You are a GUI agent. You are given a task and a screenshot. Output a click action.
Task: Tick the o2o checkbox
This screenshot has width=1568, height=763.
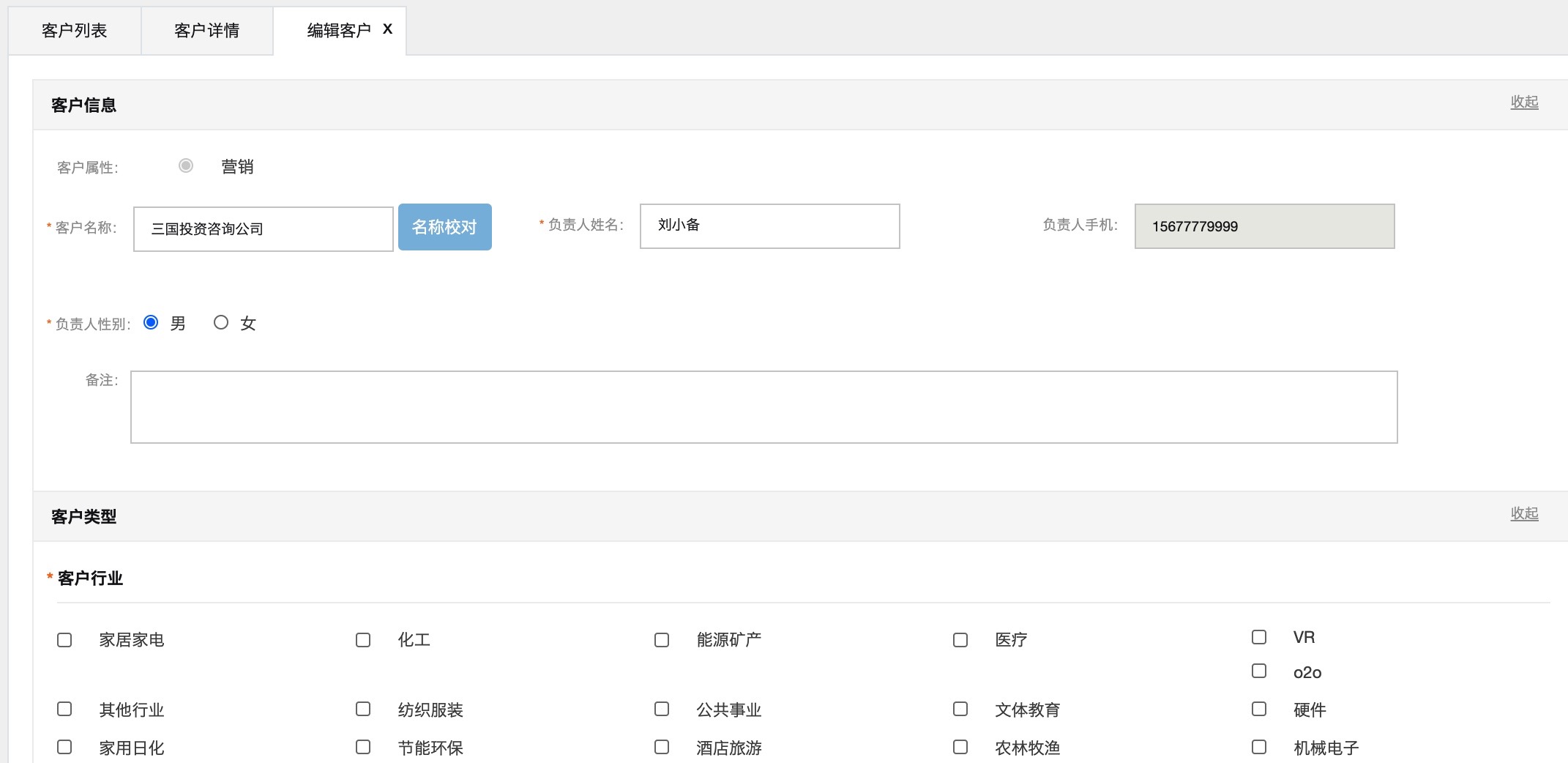[x=1259, y=671]
